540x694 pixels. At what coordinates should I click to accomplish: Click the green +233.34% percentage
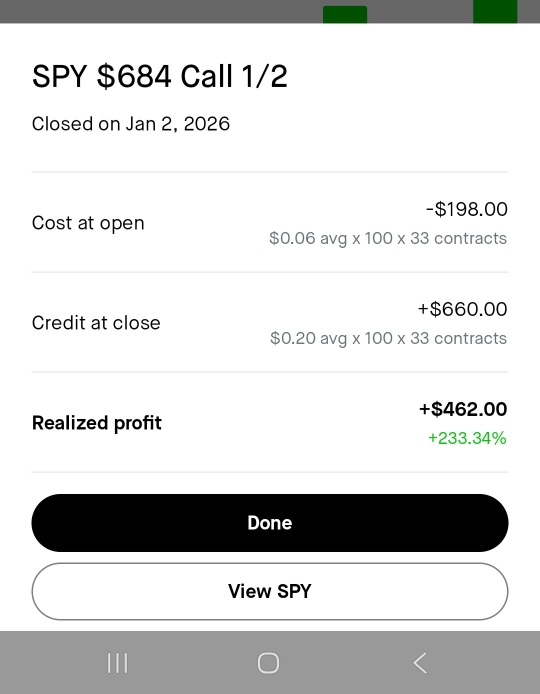[467, 438]
